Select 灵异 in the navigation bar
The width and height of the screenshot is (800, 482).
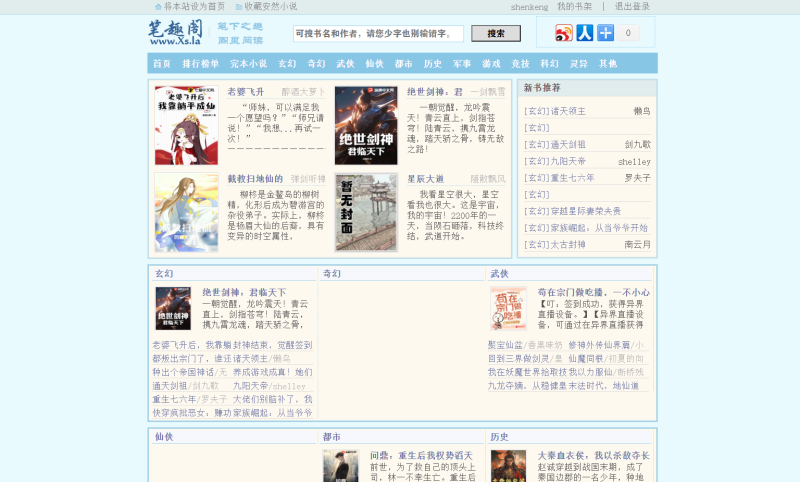click(579, 64)
